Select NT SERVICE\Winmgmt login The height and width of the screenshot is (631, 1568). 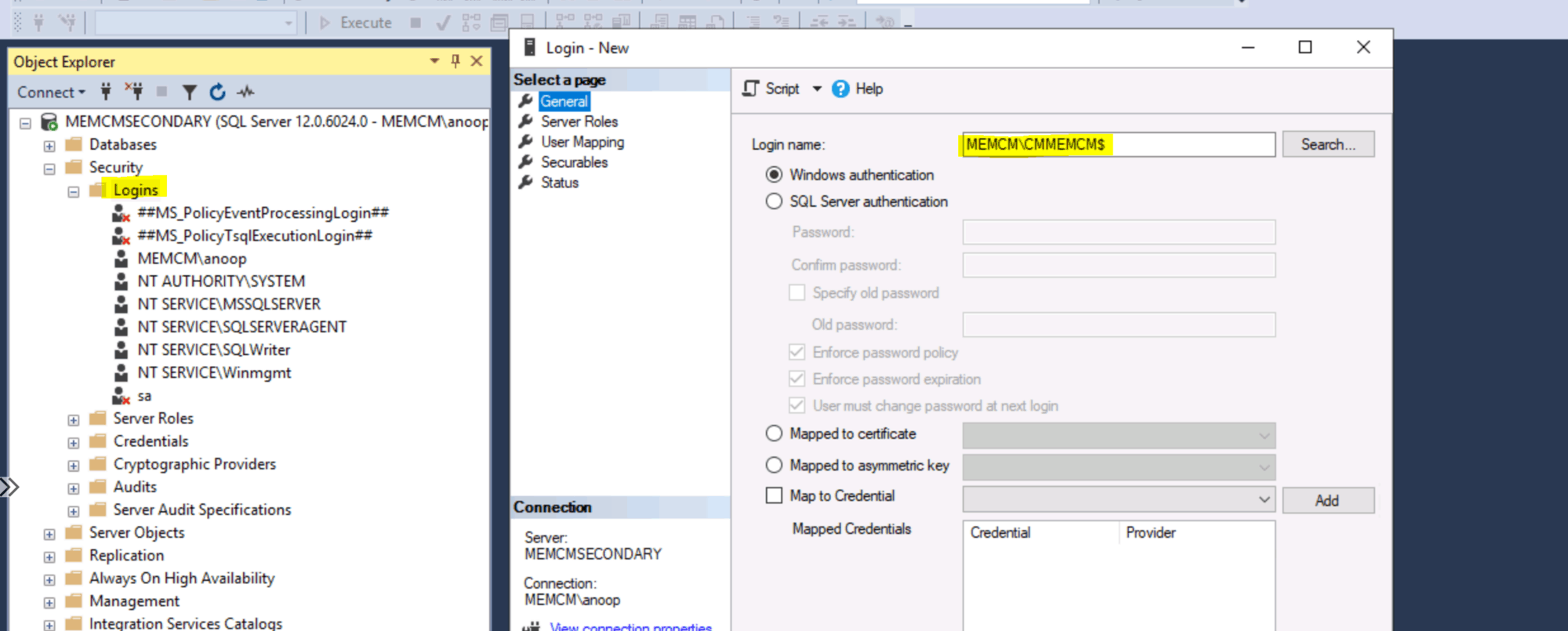click(214, 372)
